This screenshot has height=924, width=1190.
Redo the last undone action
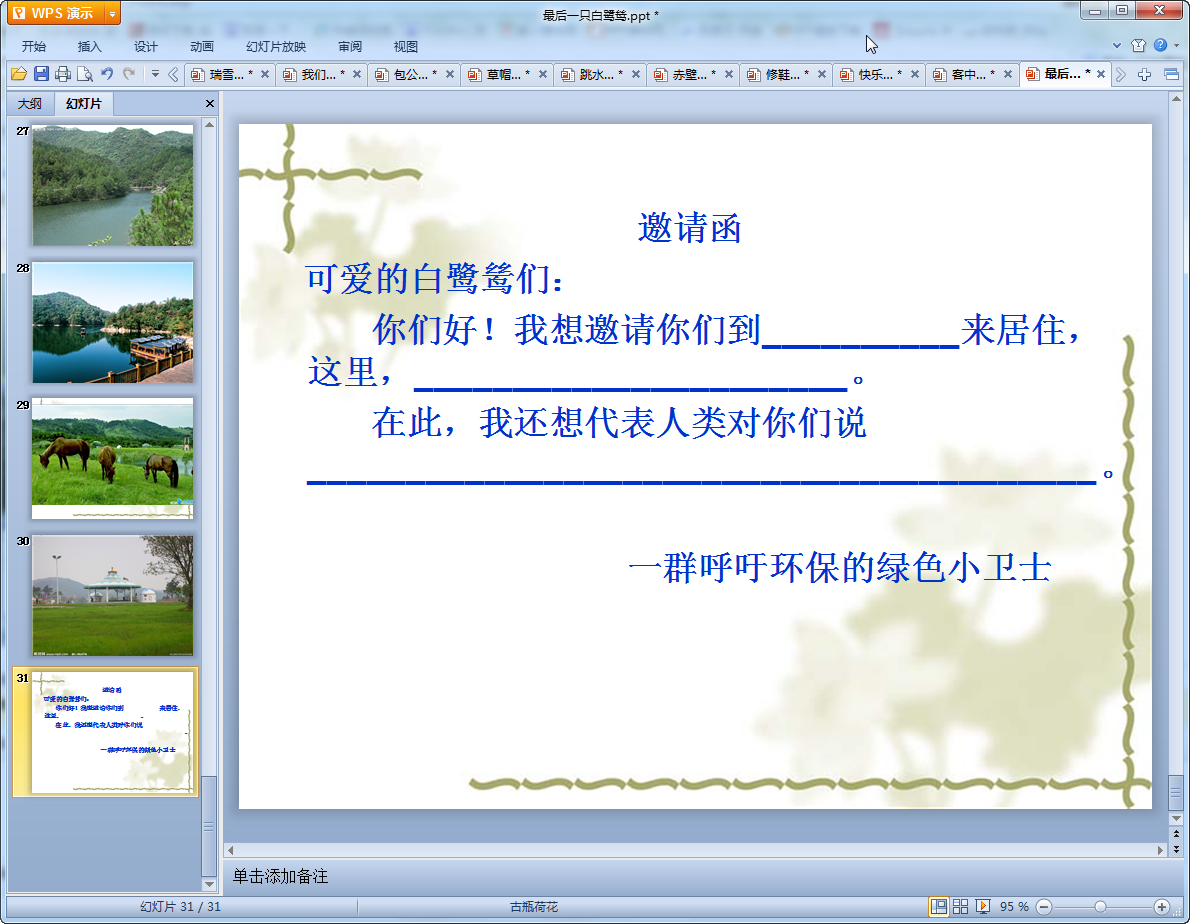[129, 74]
